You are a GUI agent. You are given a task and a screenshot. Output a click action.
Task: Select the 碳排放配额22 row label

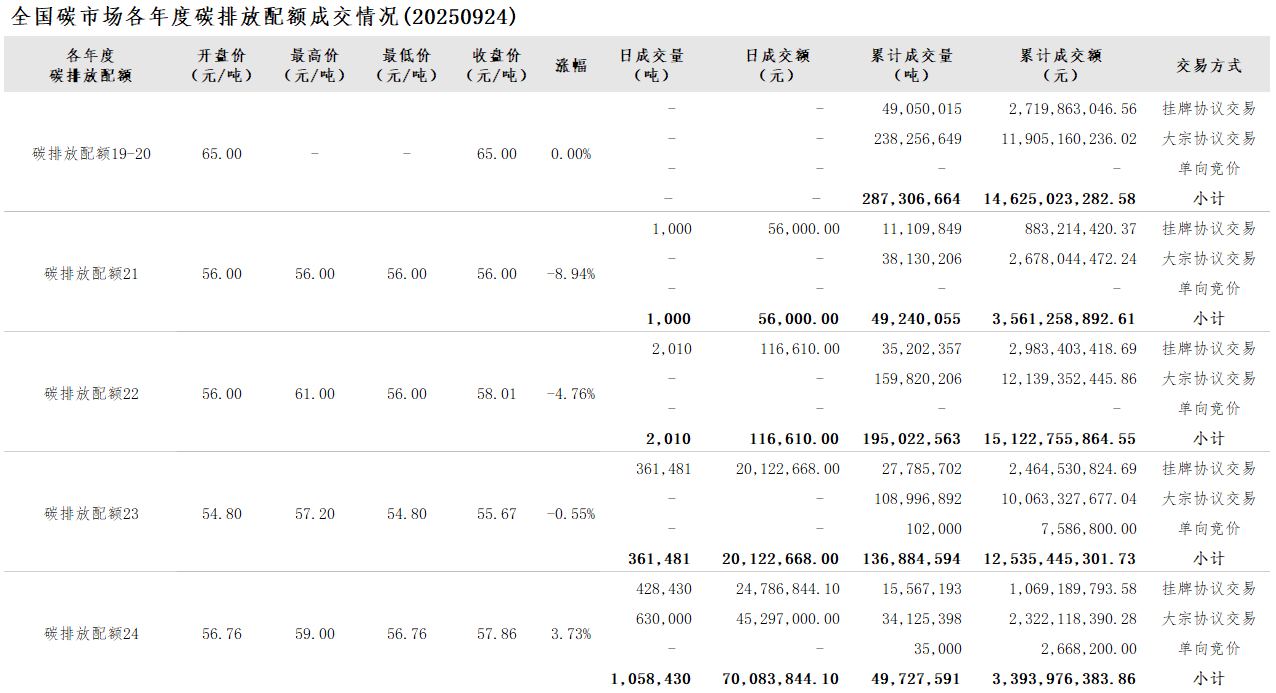point(91,394)
